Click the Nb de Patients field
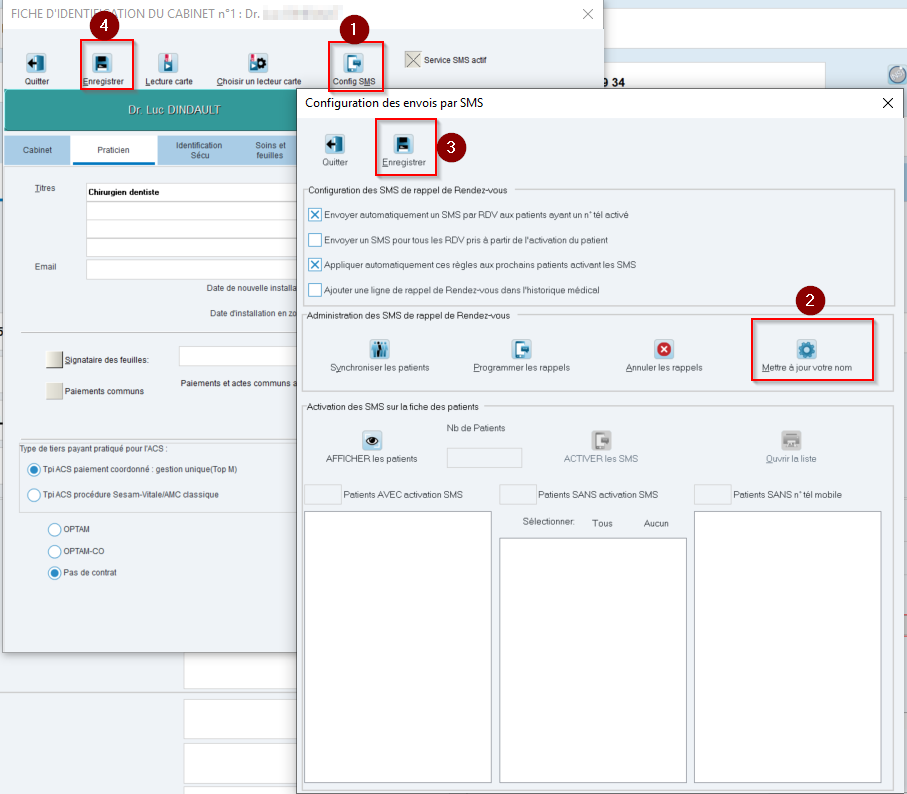 click(x=484, y=457)
